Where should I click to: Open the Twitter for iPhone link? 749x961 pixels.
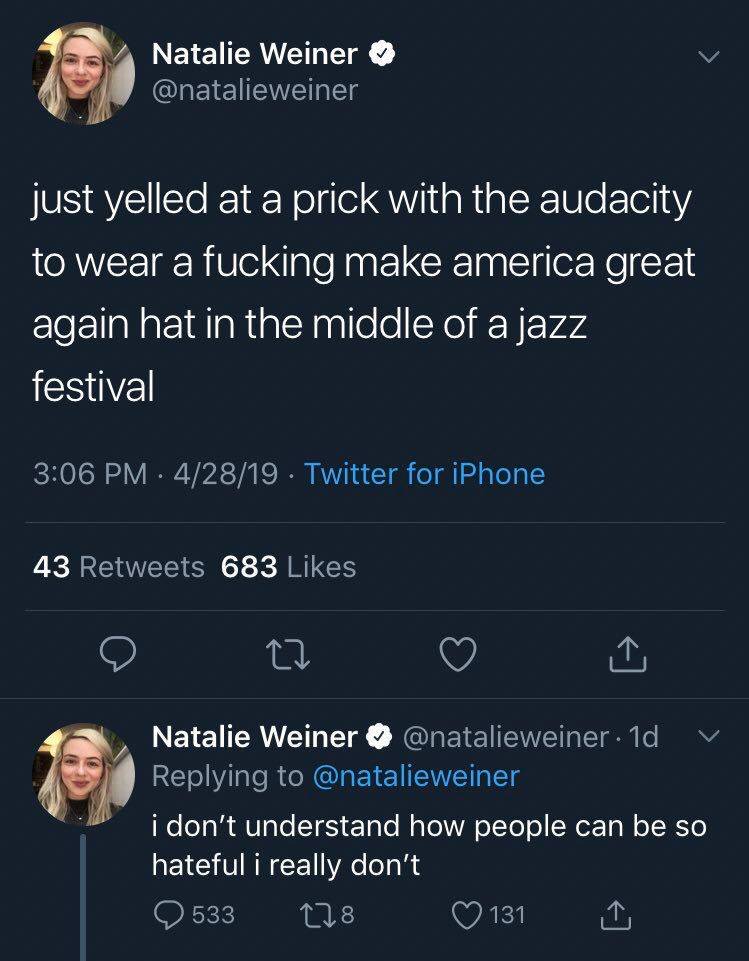pos(424,473)
